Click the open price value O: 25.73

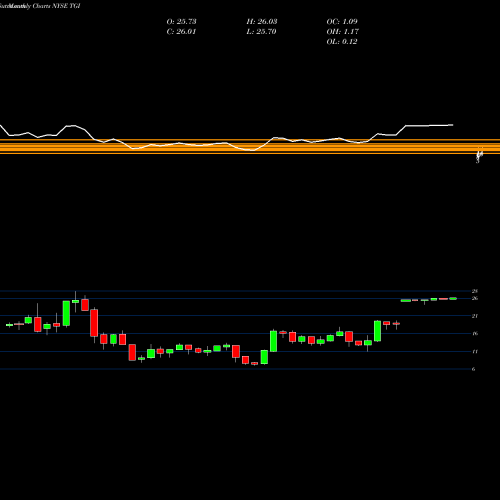181,22
